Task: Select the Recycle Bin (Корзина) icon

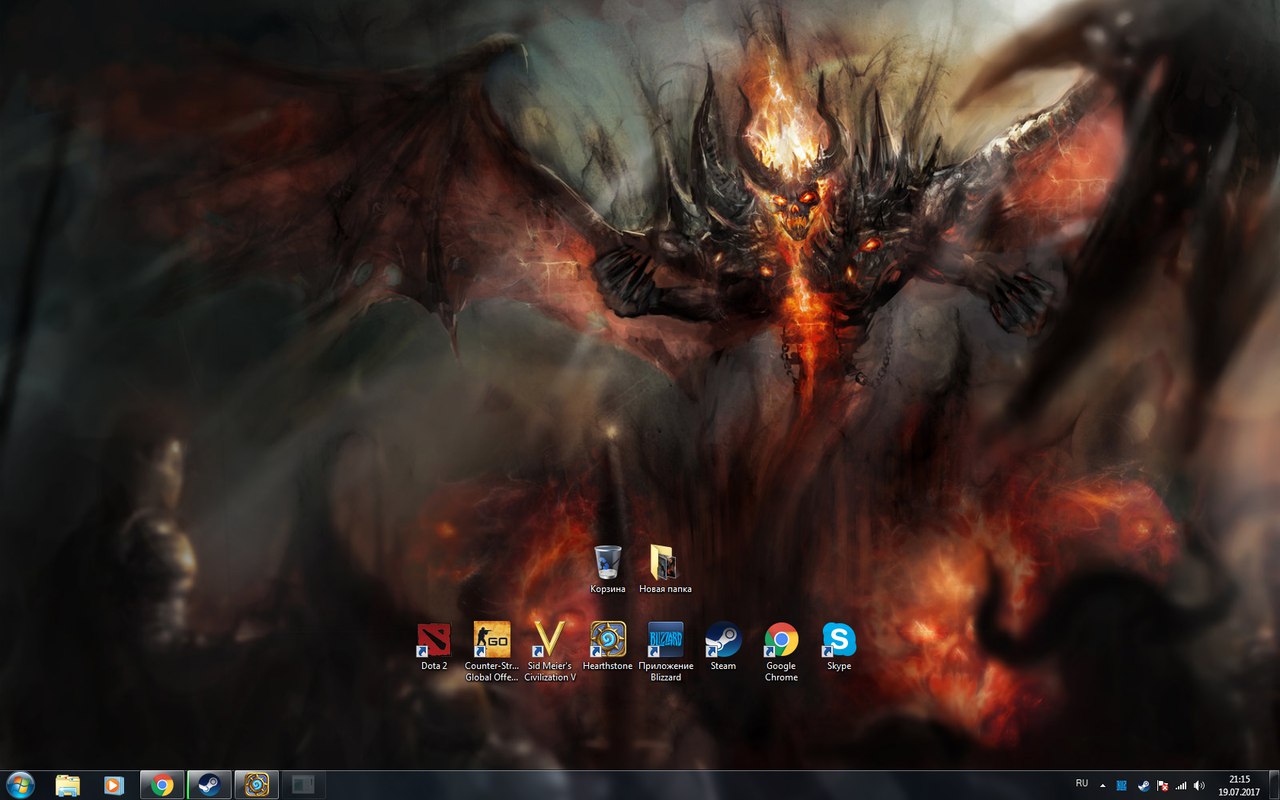Action: (x=607, y=564)
